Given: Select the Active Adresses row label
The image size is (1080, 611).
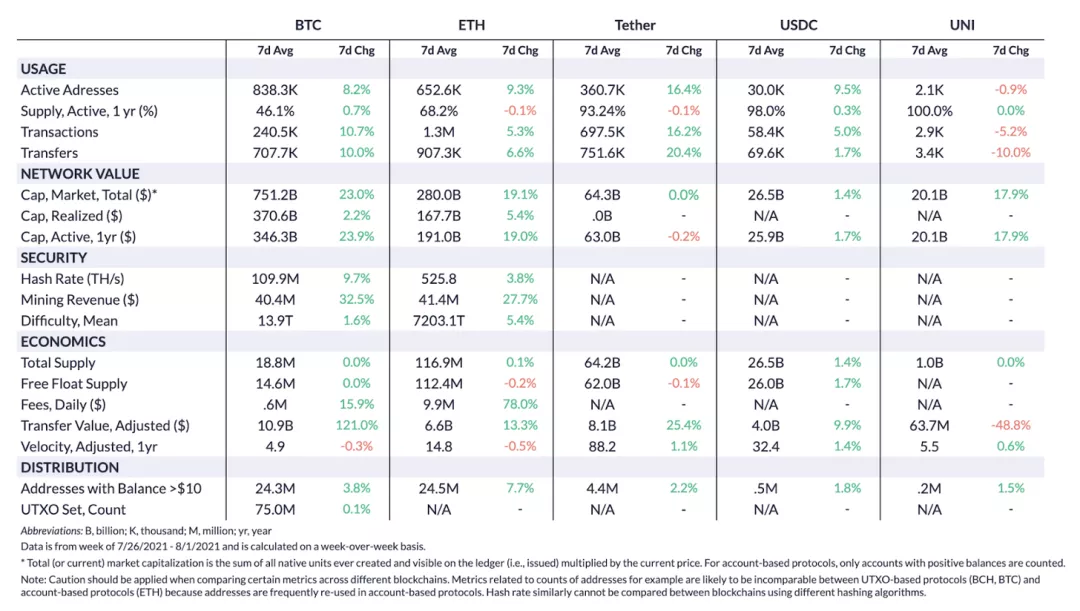Looking at the screenshot, I should coord(70,90).
